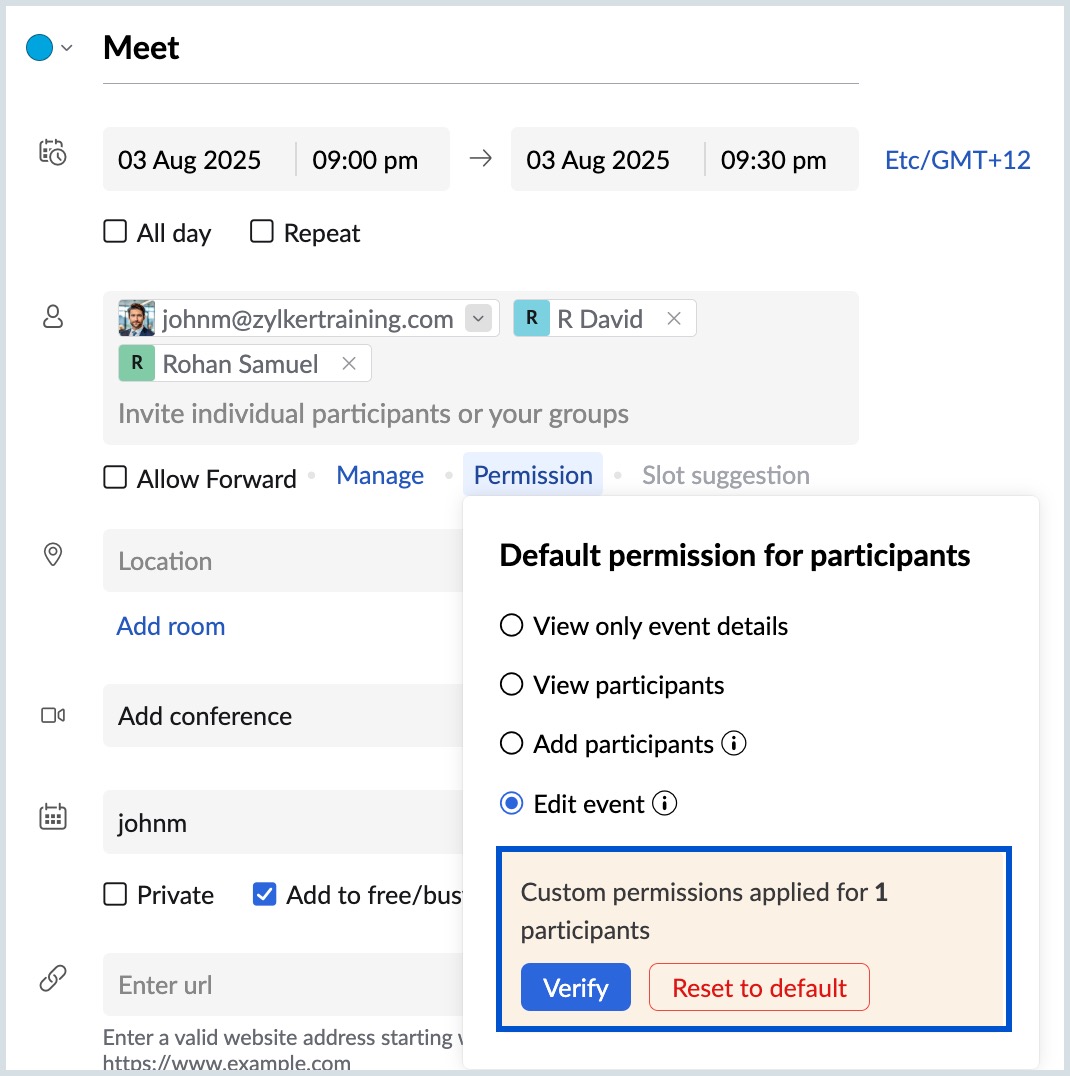Click the calendar icon beside johnm
The image size is (1070, 1076).
click(53, 817)
